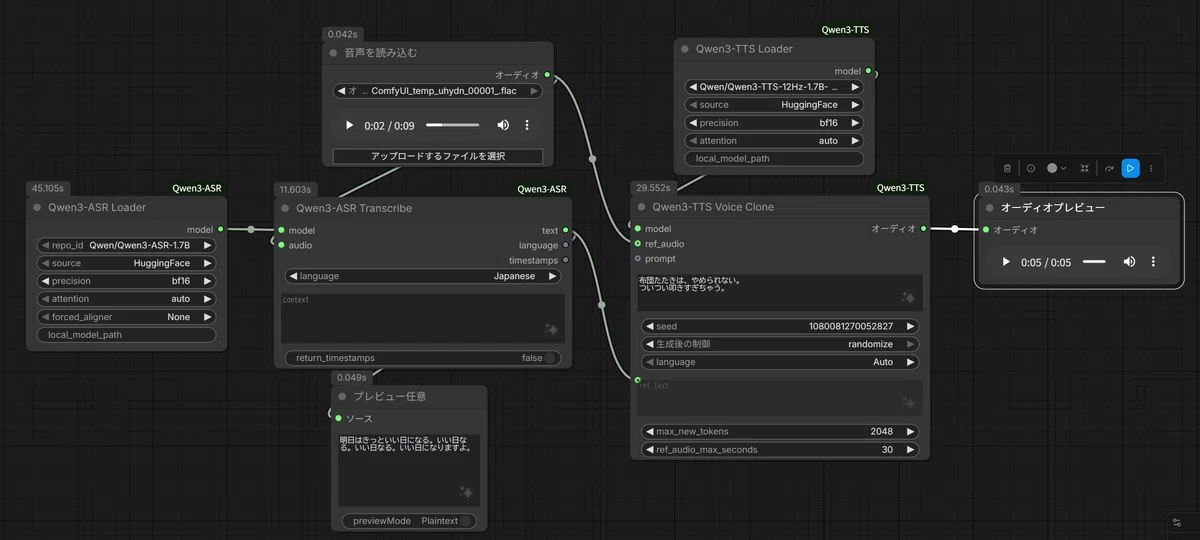Image resolution: width=1200 pixels, height=540 pixels.
Task: Open attention dropdown in Qwen3-ASR Loader
Action: coord(126,299)
